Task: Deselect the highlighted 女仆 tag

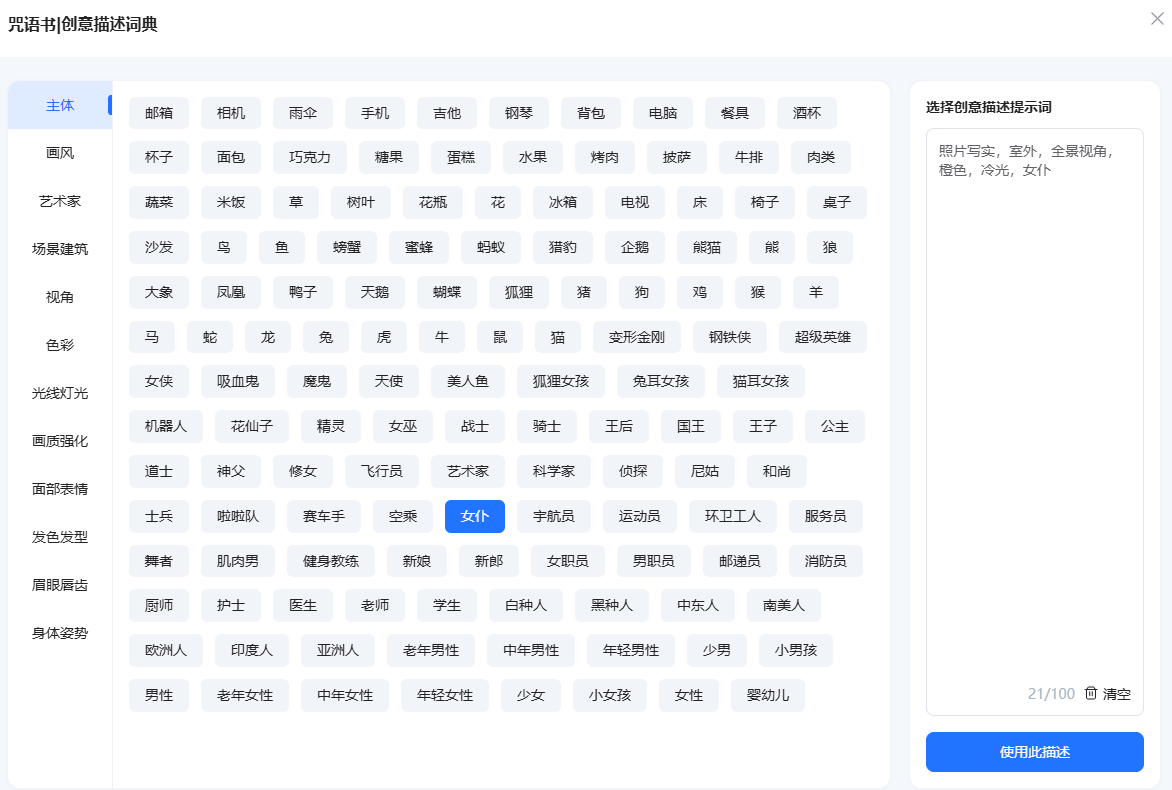Action: point(475,516)
